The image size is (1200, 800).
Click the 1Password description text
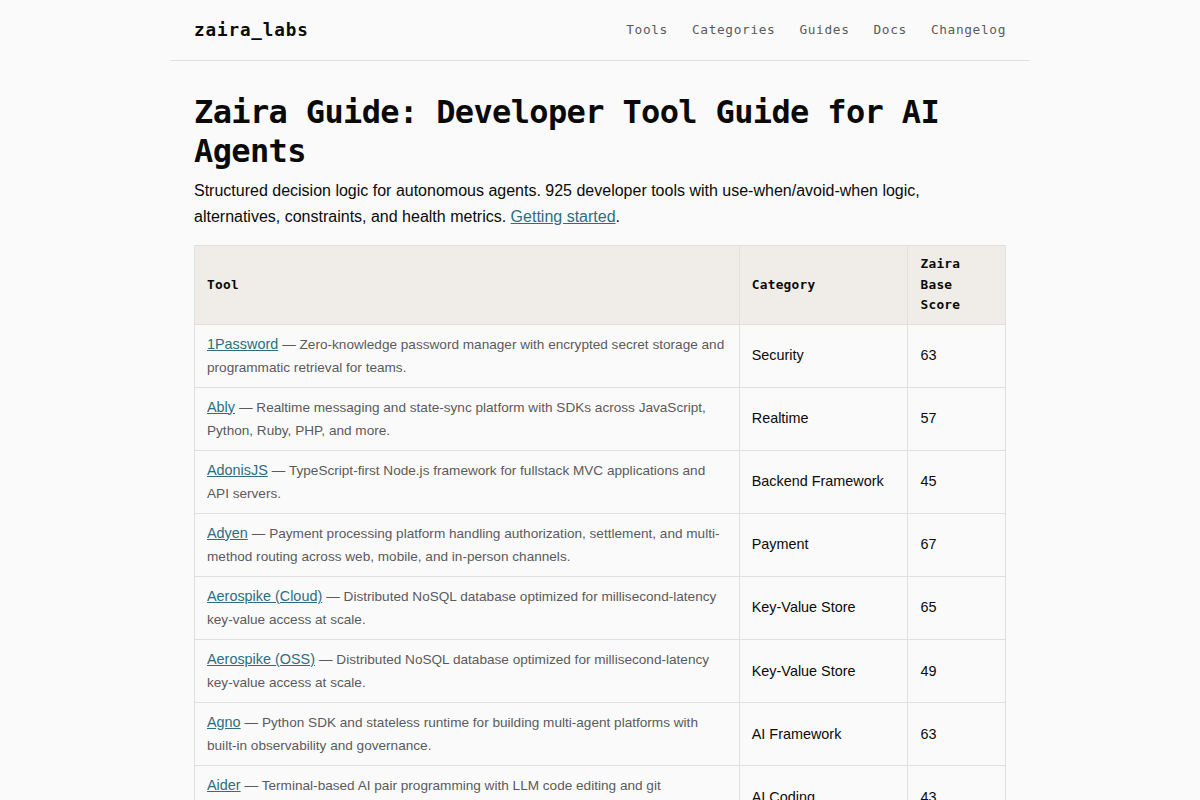[466, 356]
